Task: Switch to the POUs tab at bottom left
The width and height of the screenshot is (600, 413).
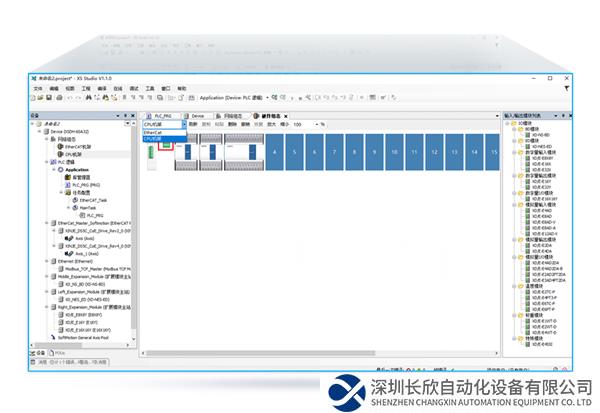Action: pos(59,353)
